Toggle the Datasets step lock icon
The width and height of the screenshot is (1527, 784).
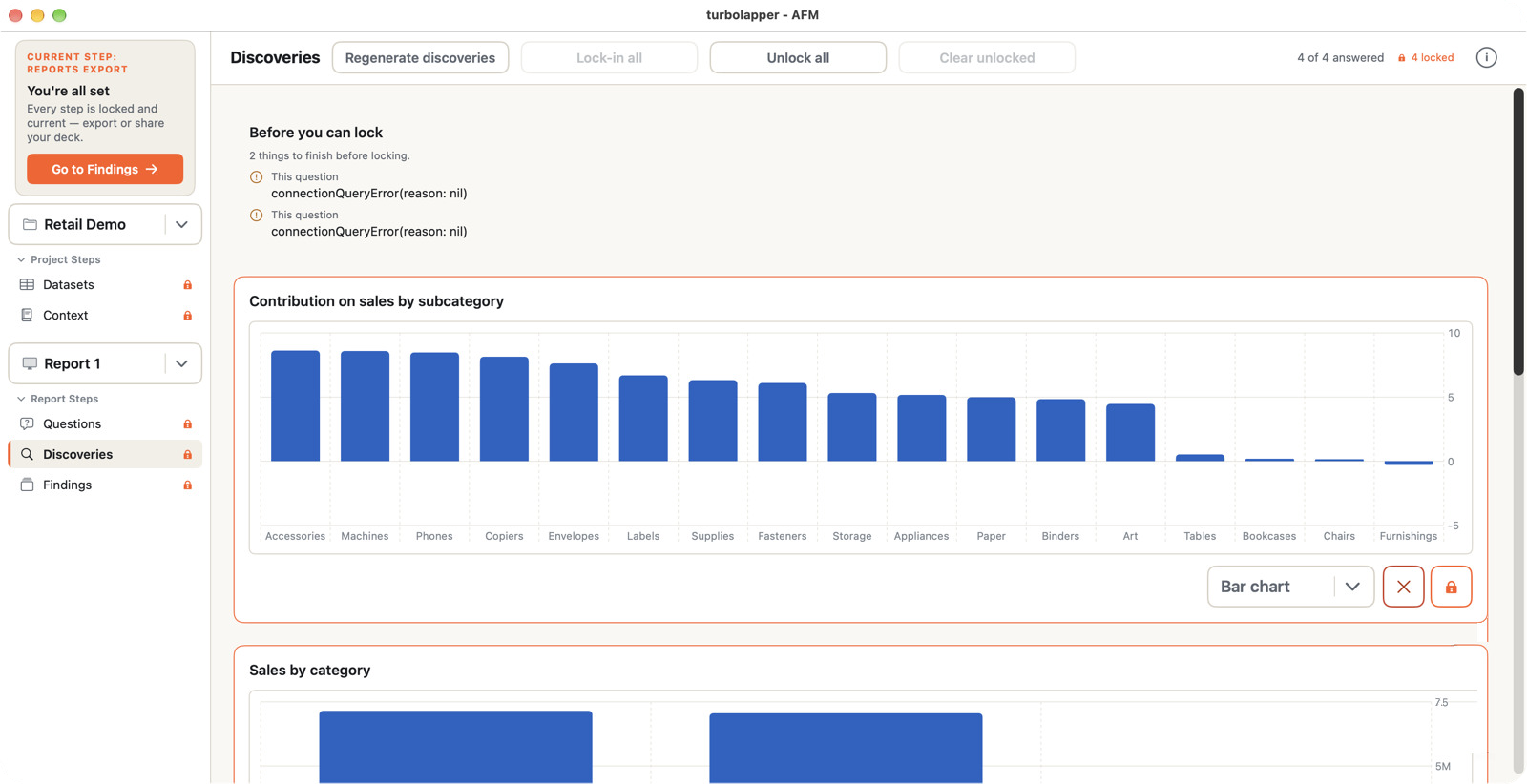tap(188, 285)
